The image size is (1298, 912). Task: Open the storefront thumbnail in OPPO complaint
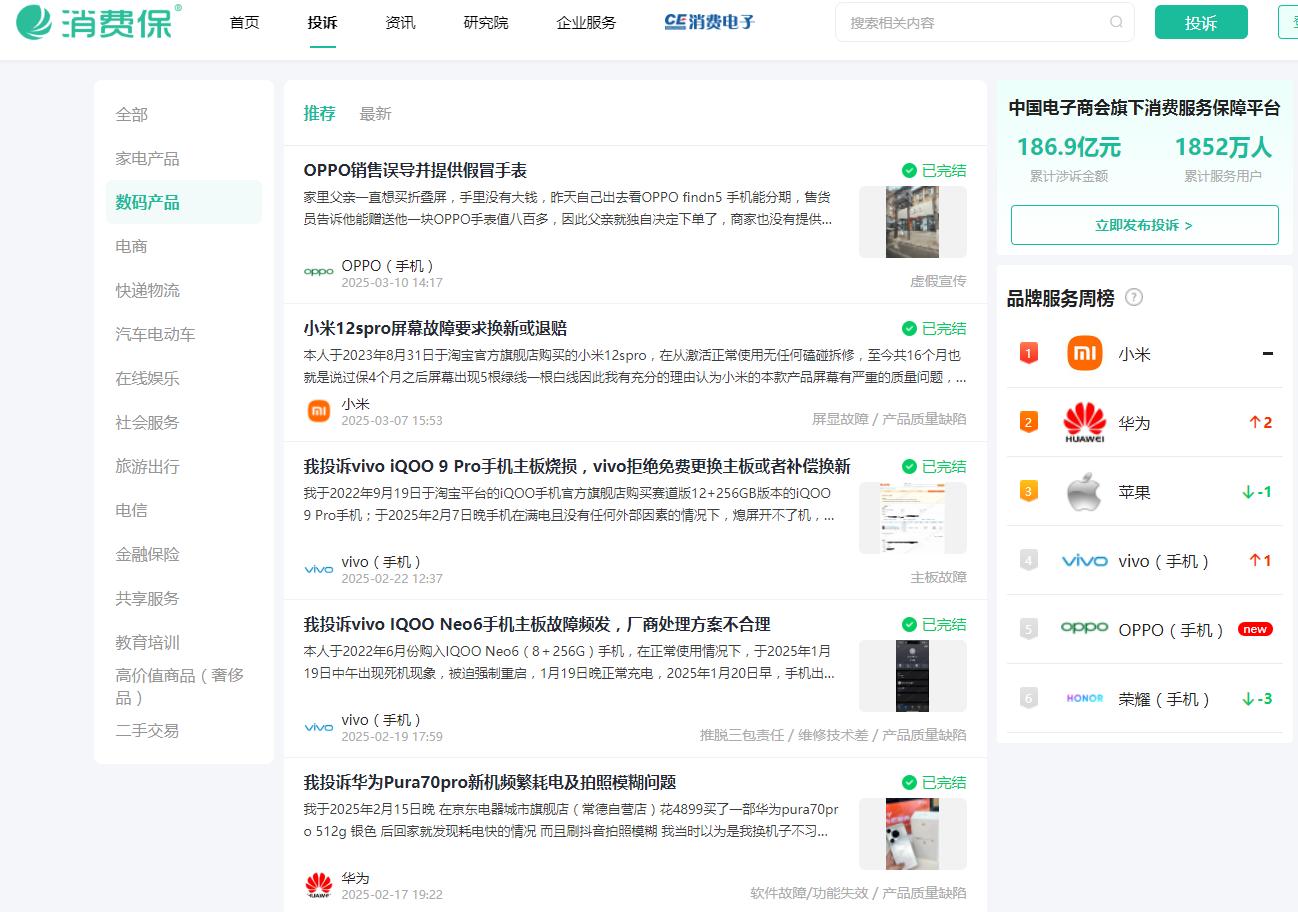[912, 222]
